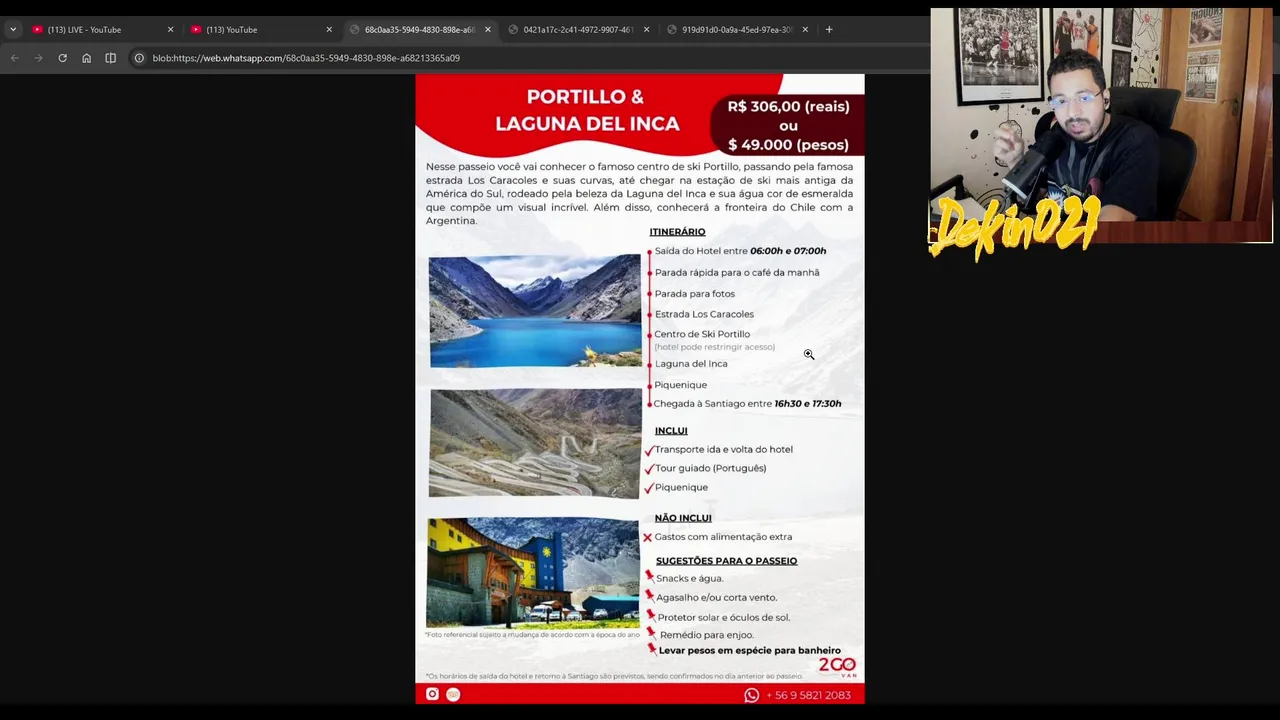1280x720 pixels.
Task: Switch to the 919d91d0 blob tab
Action: tap(736, 30)
